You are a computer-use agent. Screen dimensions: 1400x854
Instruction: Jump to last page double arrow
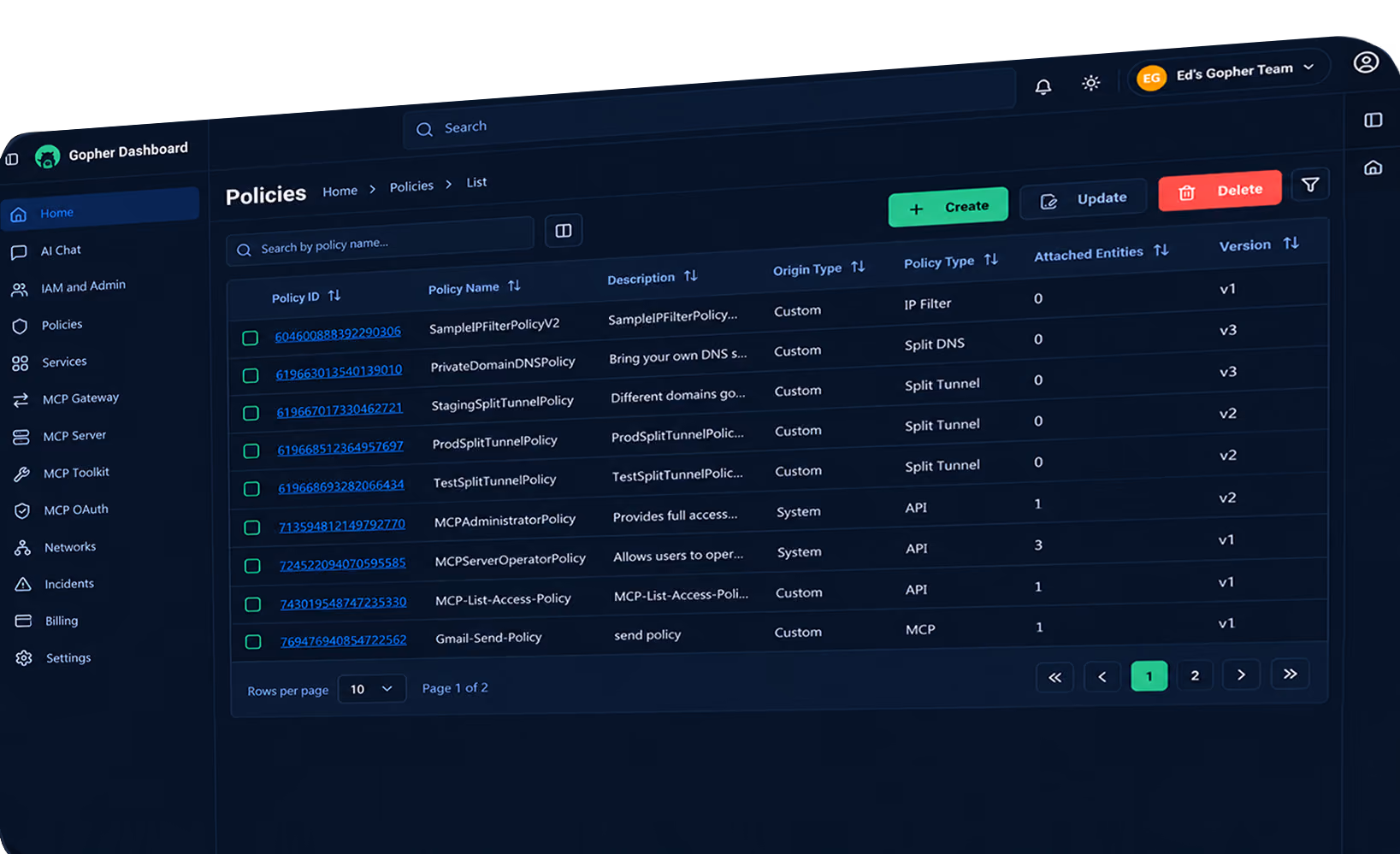pyautogui.click(x=1290, y=674)
